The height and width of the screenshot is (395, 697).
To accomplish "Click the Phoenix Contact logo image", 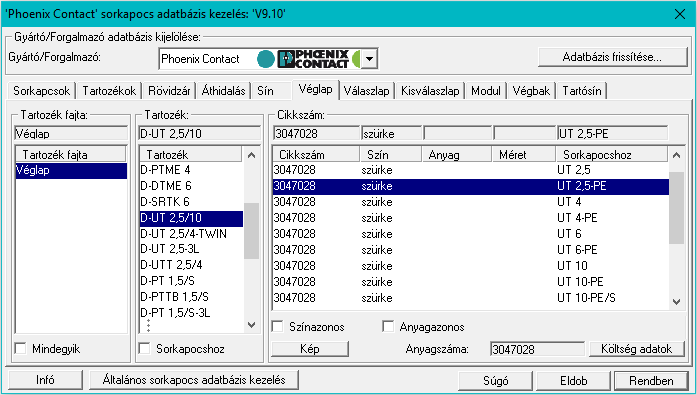I will pos(313,59).
